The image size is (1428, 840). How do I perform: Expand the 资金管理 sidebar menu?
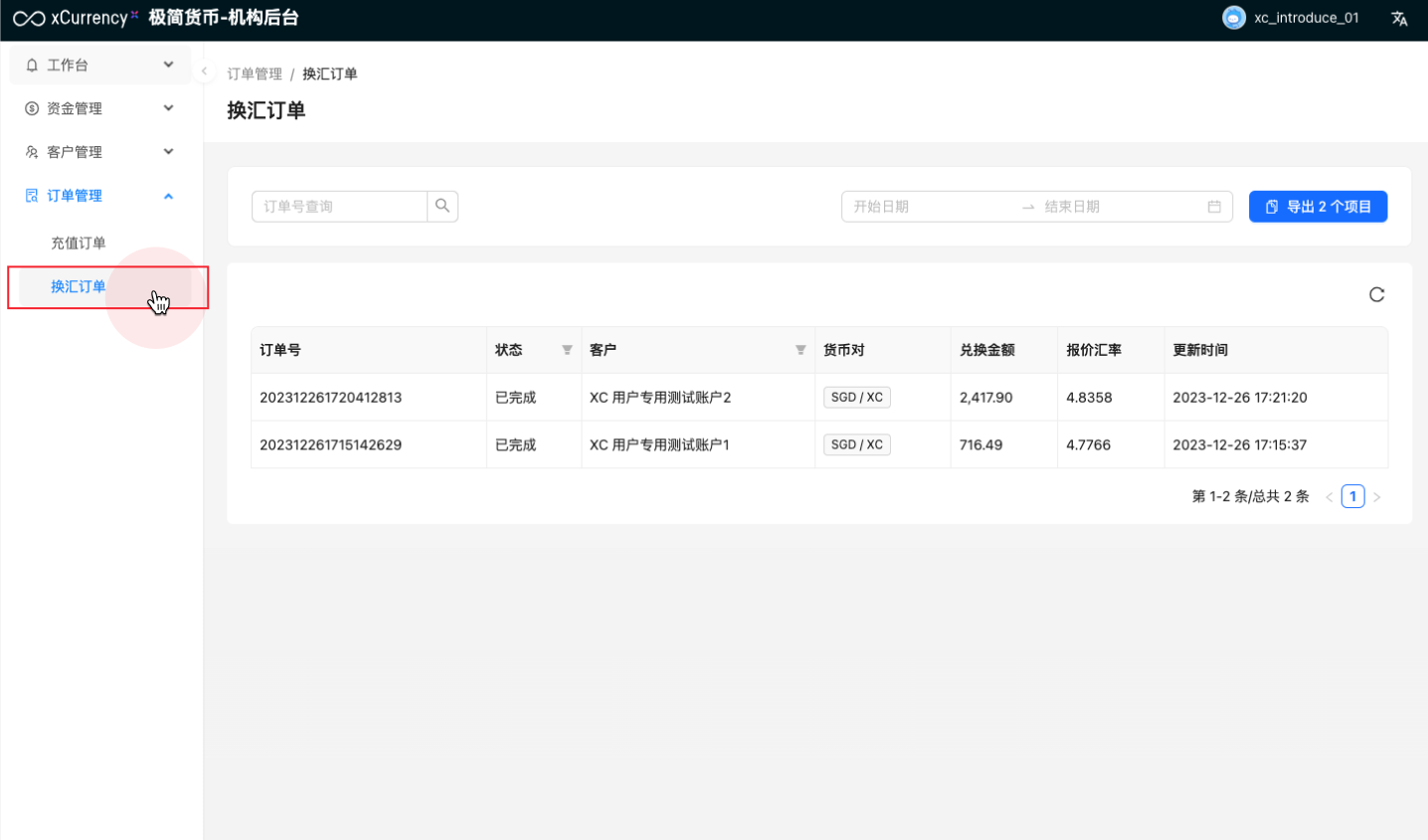[x=99, y=108]
